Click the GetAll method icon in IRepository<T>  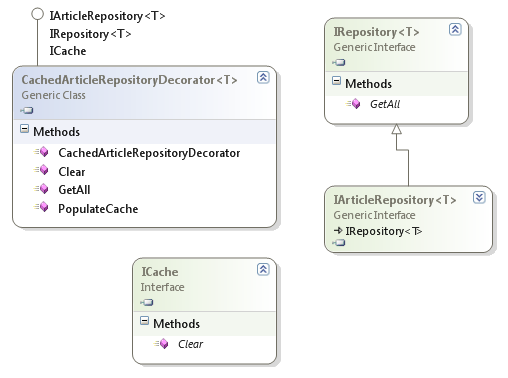(x=353, y=104)
